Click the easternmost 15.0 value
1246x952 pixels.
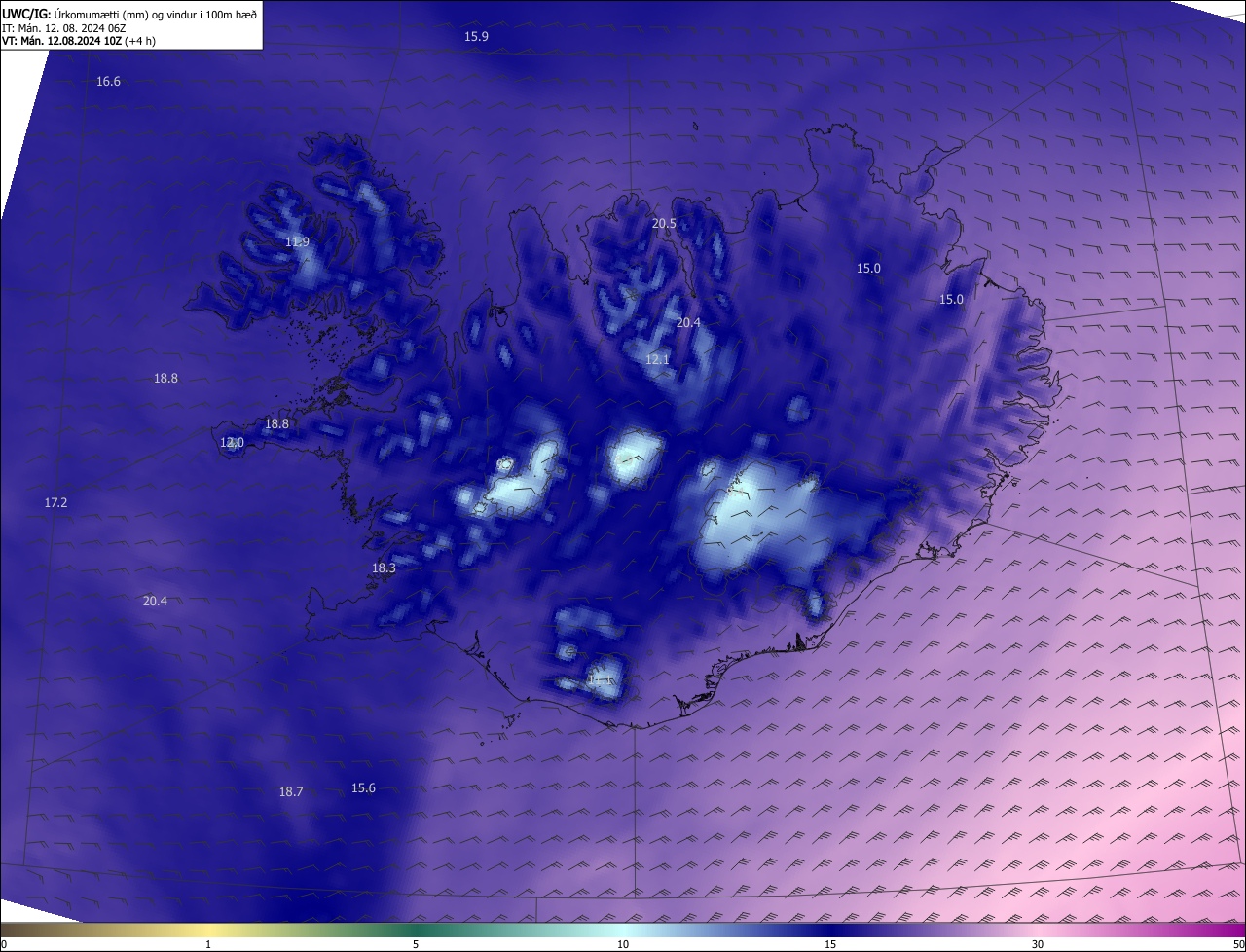[x=951, y=300]
